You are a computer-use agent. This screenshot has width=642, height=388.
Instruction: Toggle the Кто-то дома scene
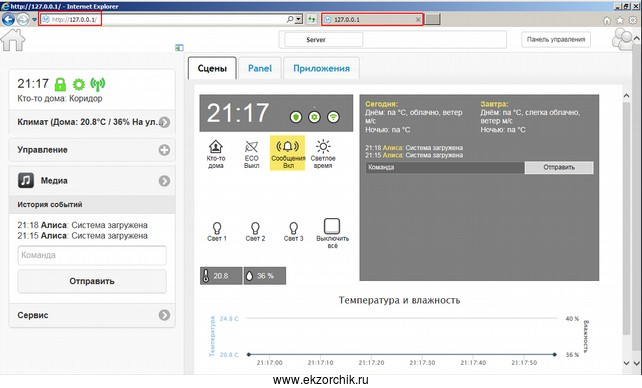216,154
